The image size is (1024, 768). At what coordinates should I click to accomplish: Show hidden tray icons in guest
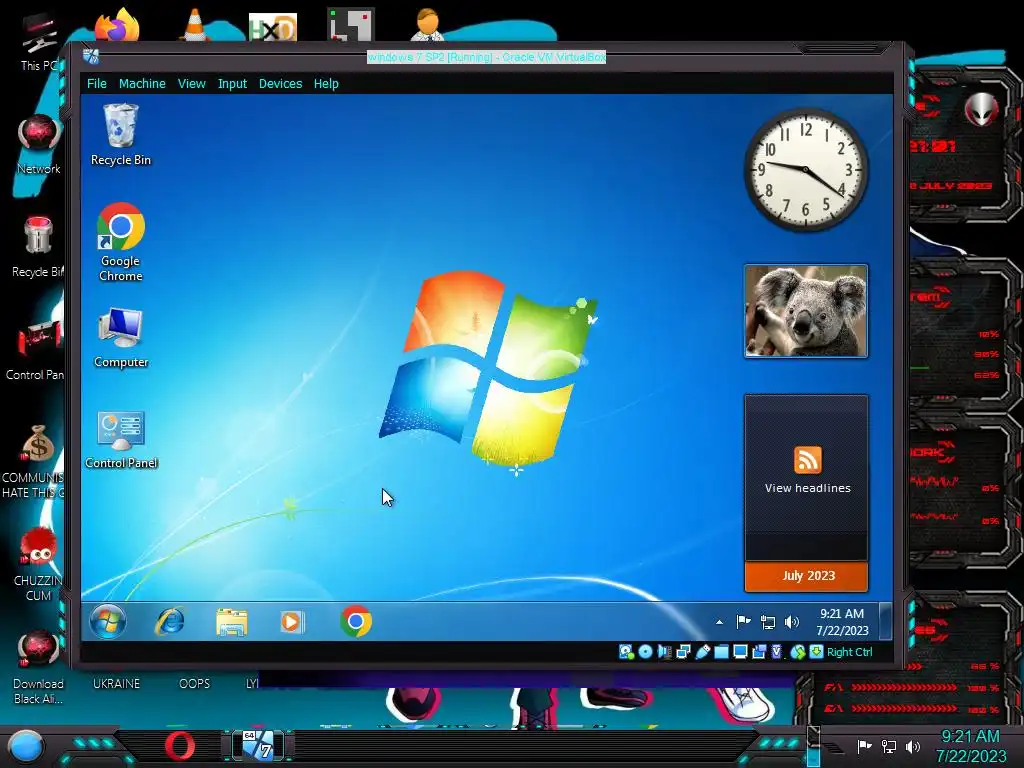pyautogui.click(x=719, y=622)
